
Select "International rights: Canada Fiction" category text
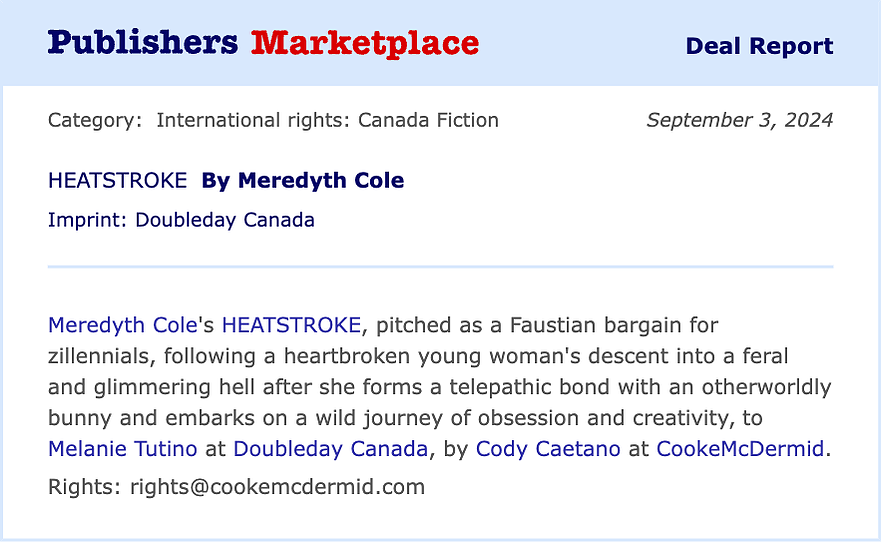[327, 120]
